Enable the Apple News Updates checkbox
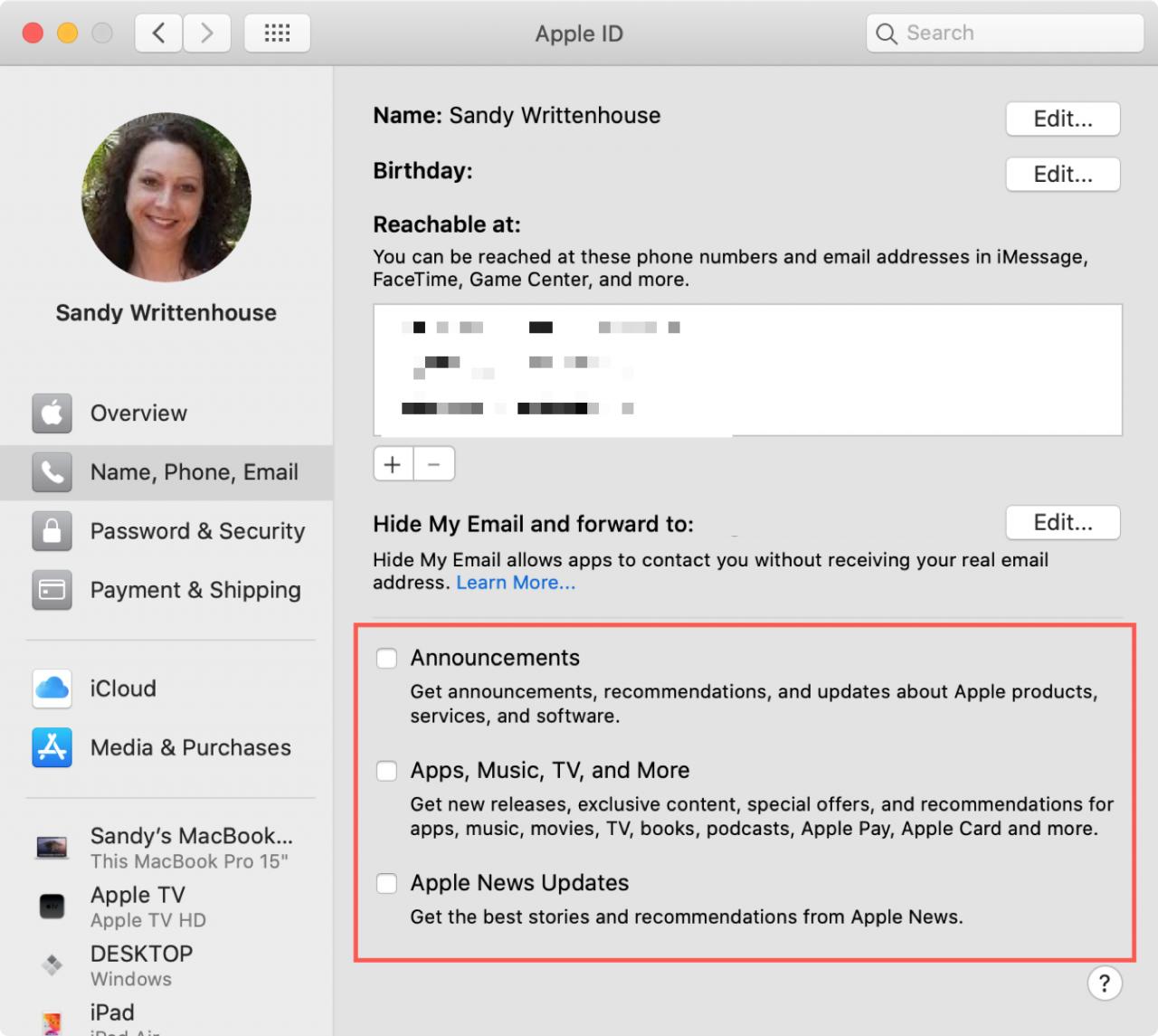The image size is (1158, 1036). (x=386, y=883)
